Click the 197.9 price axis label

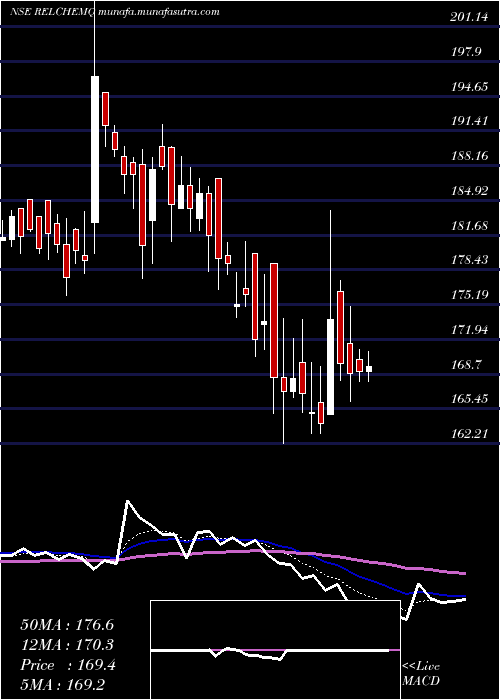tap(467, 52)
